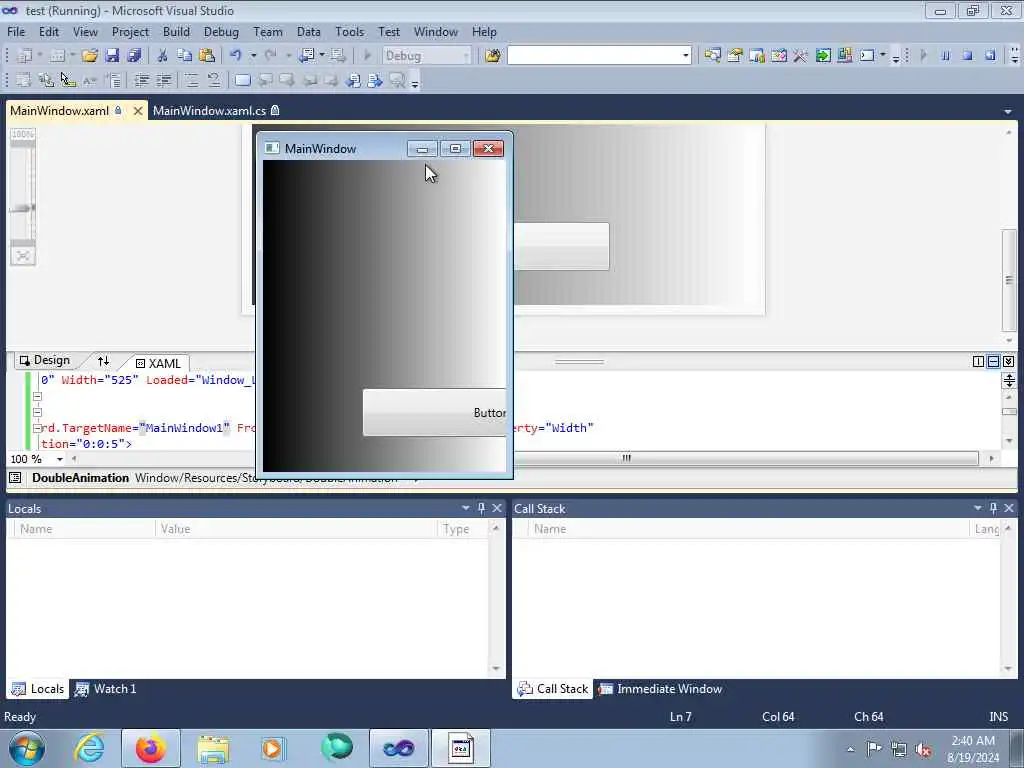This screenshot has width=1024, height=768.
Task: Swap the Design and XAML panes
Action: point(103,361)
